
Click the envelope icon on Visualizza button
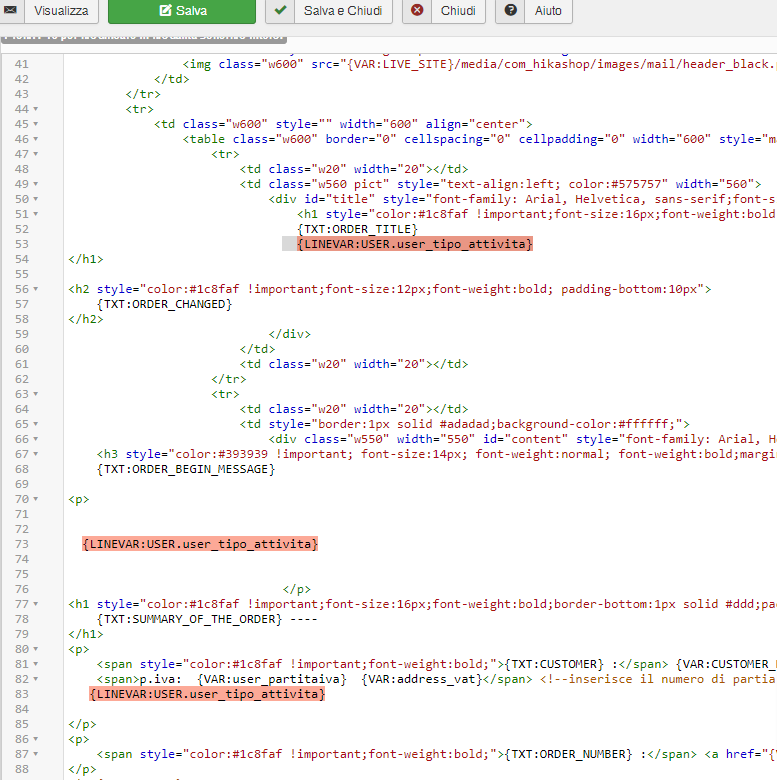pyautogui.click(x=11, y=11)
